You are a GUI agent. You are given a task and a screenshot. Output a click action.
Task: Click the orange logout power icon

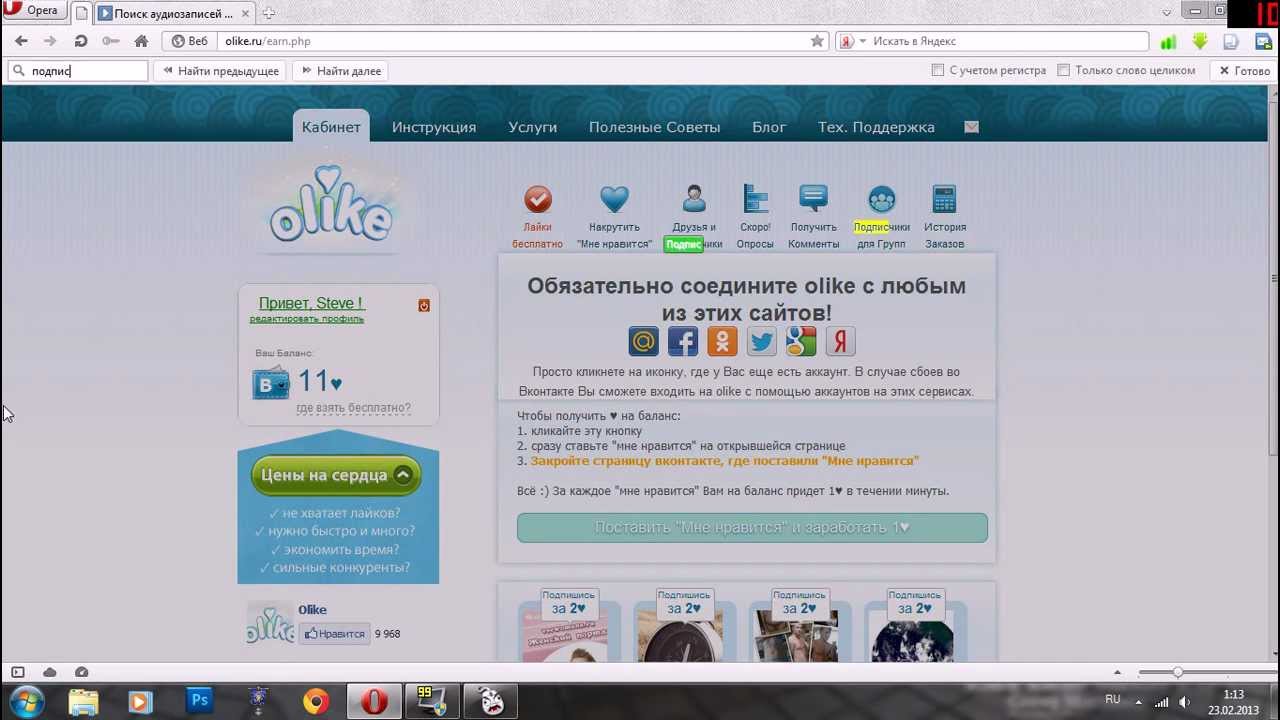coord(424,305)
